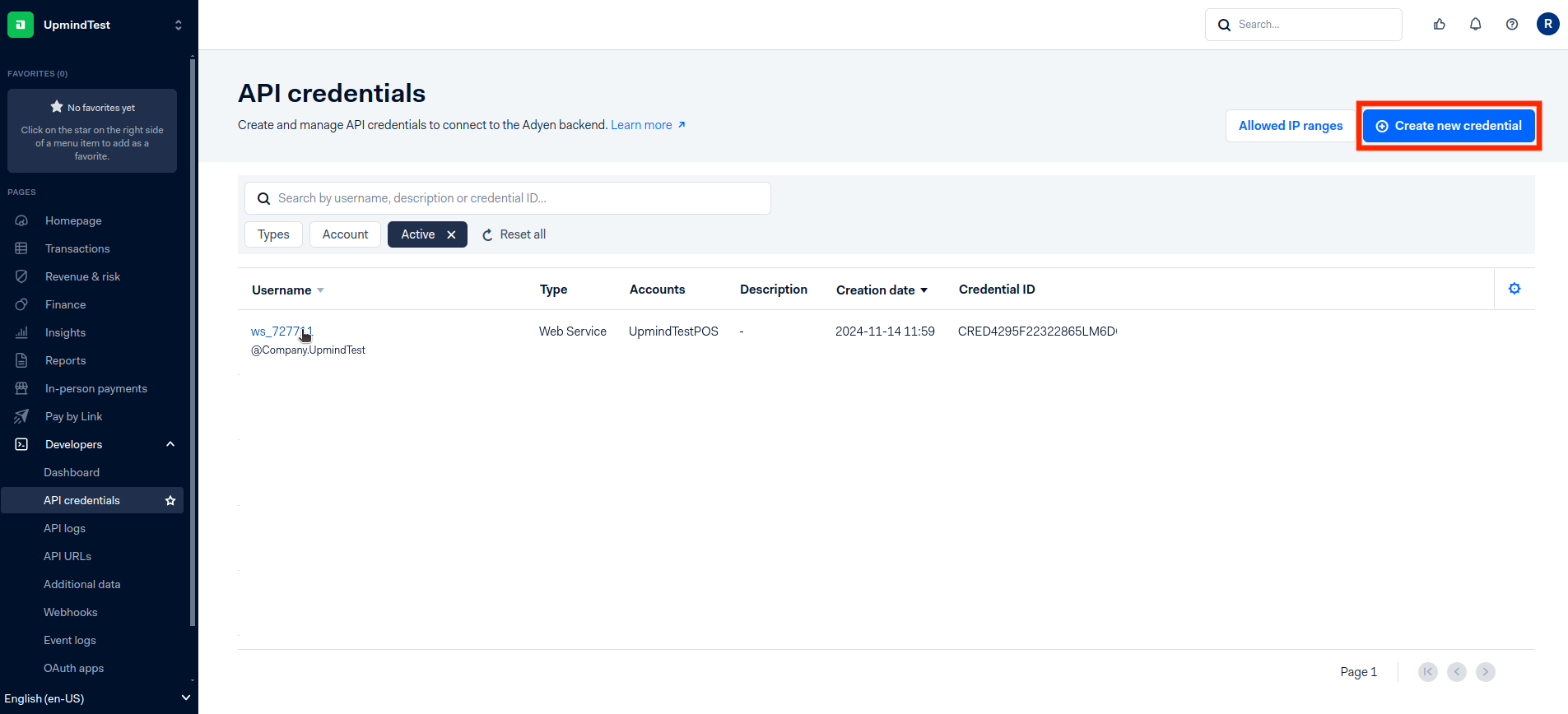1568x714 pixels.
Task: Click the creation date 2024-11-14 11:59
Action: coord(885,331)
